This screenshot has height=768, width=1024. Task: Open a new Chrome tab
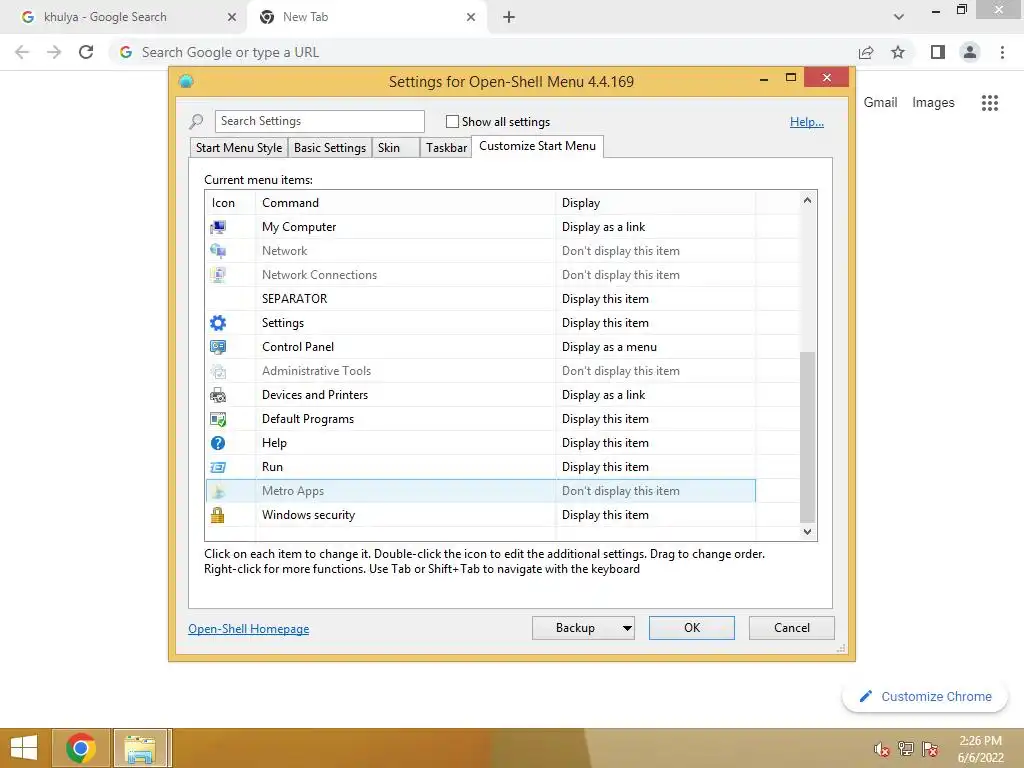tap(509, 17)
